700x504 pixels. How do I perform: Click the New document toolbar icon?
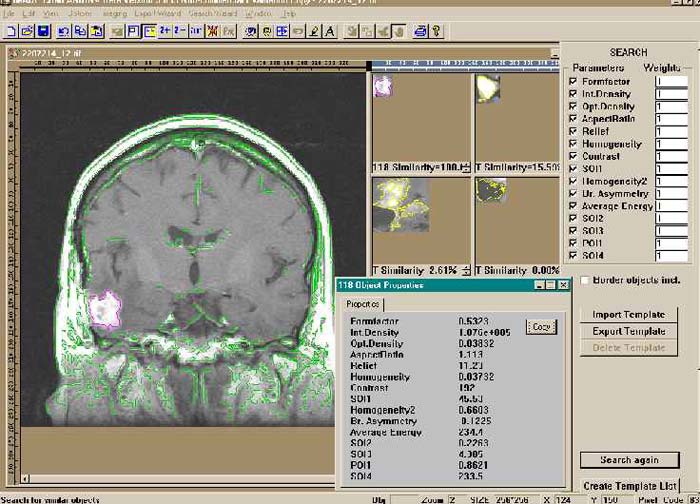pyautogui.click(x=12, y=31)
